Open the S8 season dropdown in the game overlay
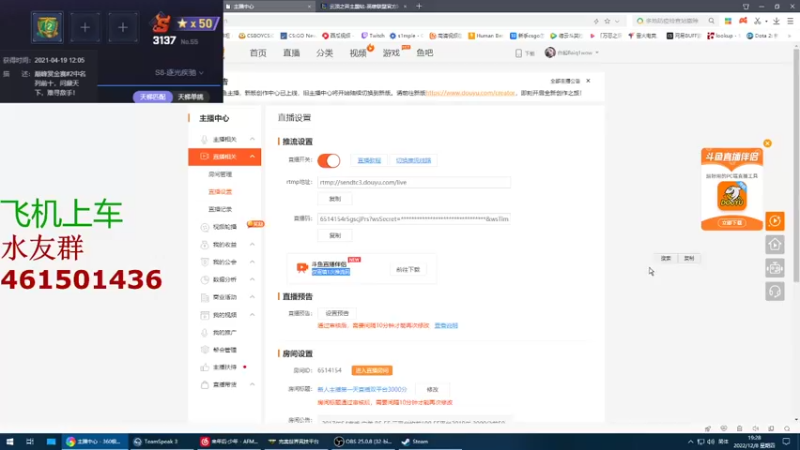Screen dimensions: 800x450 (x=179, y=72)
